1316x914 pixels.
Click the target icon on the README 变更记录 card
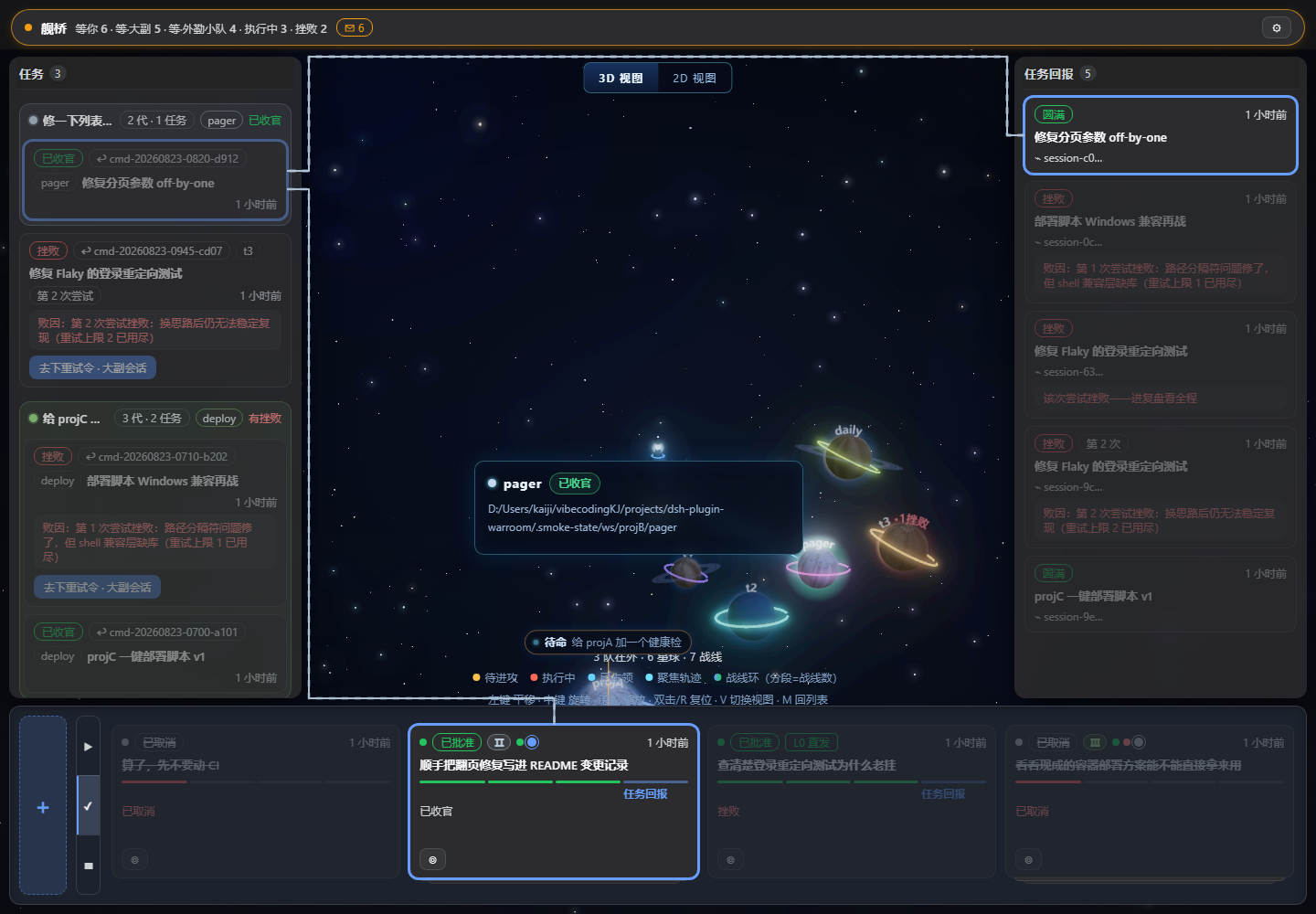(x=432, y=859)
